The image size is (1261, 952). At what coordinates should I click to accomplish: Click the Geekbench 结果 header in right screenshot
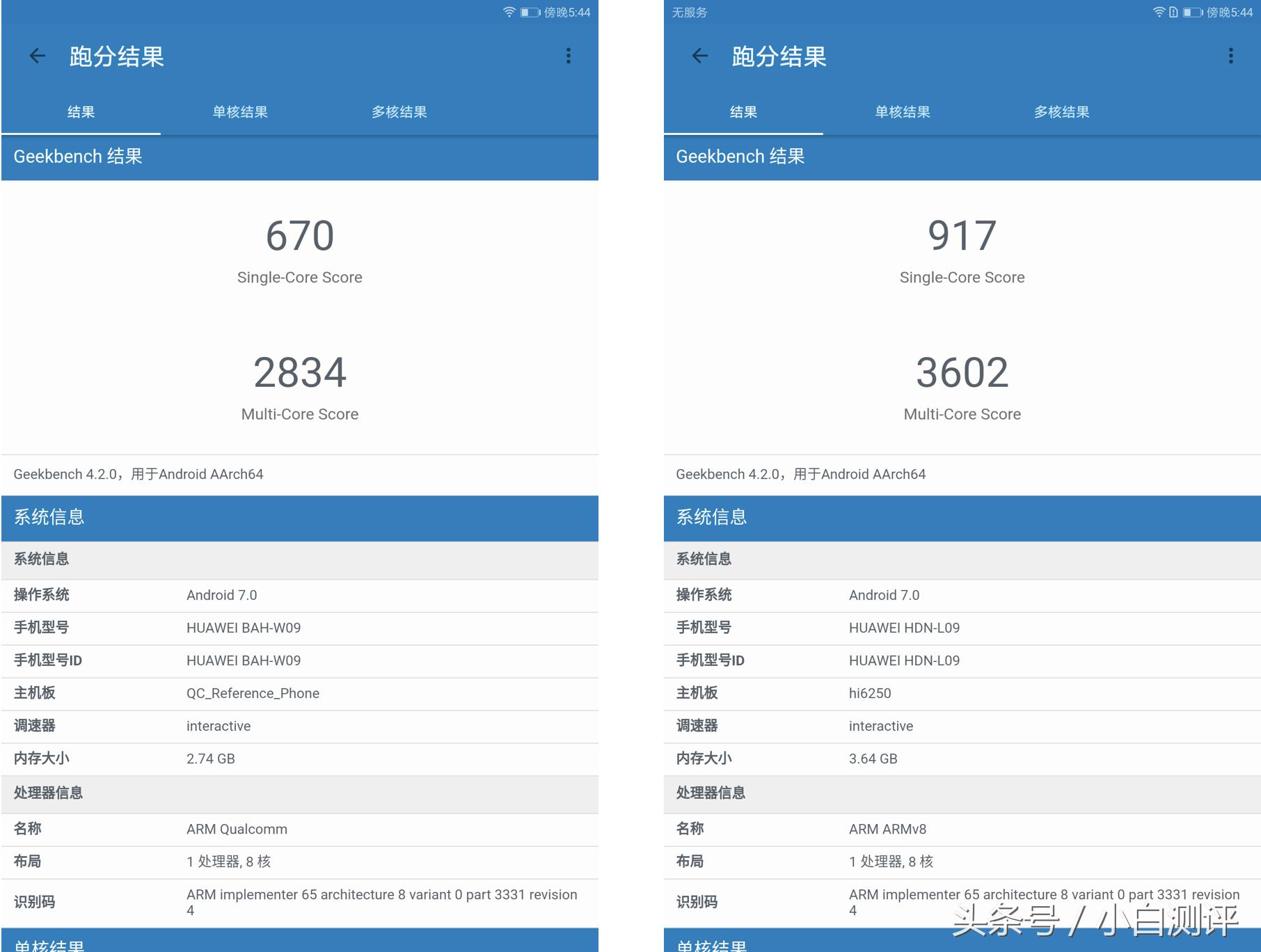(x=962, y=157)
